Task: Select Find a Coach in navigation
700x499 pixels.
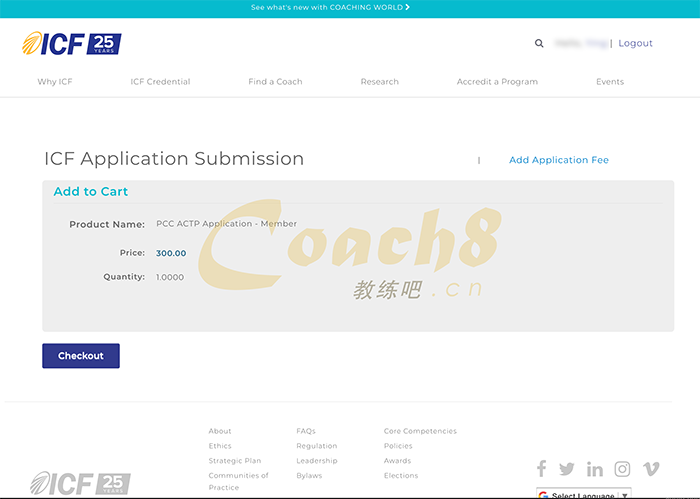Action: point(275,82)
